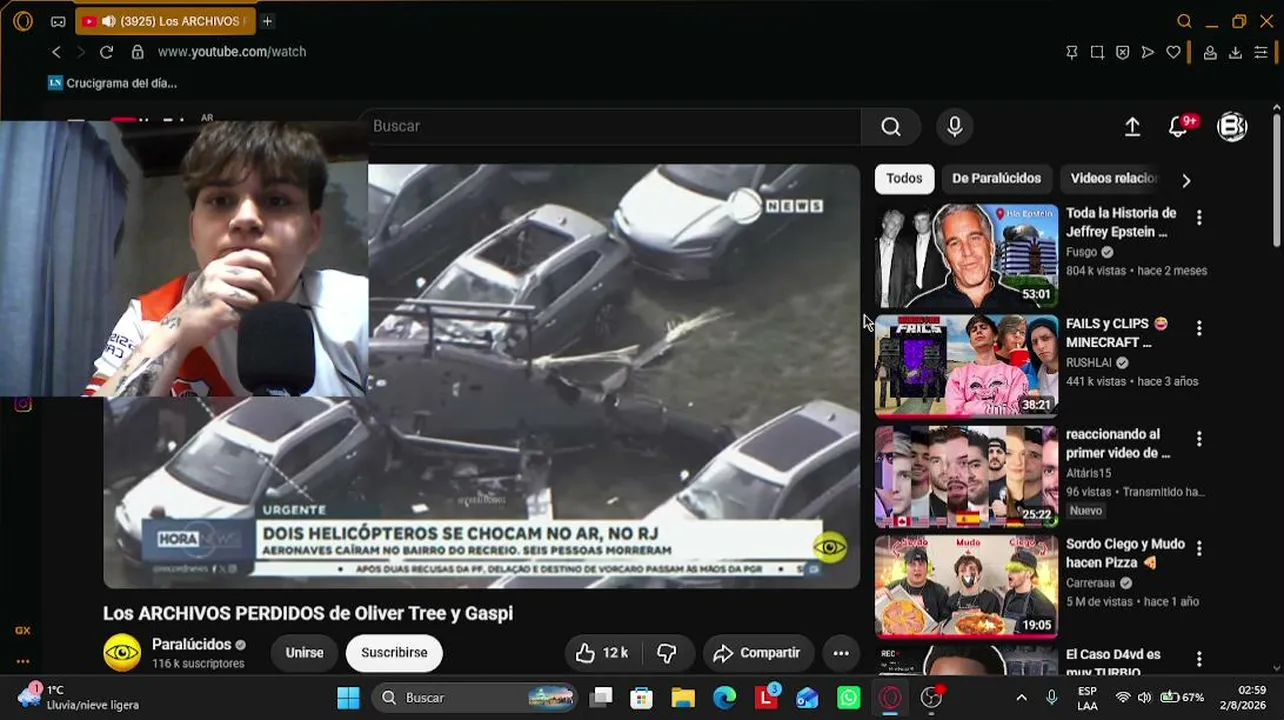Open YouTube account avatar menu
This screenshot has width=1284, height=720.
click(1232, 127)
